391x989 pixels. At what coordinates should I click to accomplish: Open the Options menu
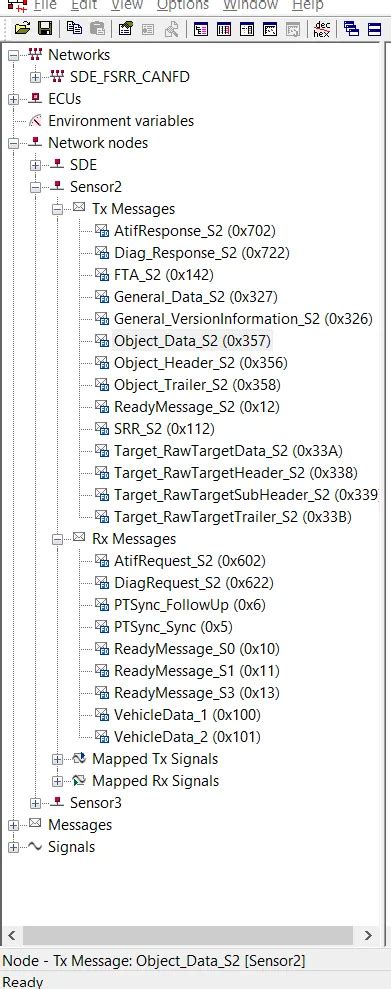point(183,5)
